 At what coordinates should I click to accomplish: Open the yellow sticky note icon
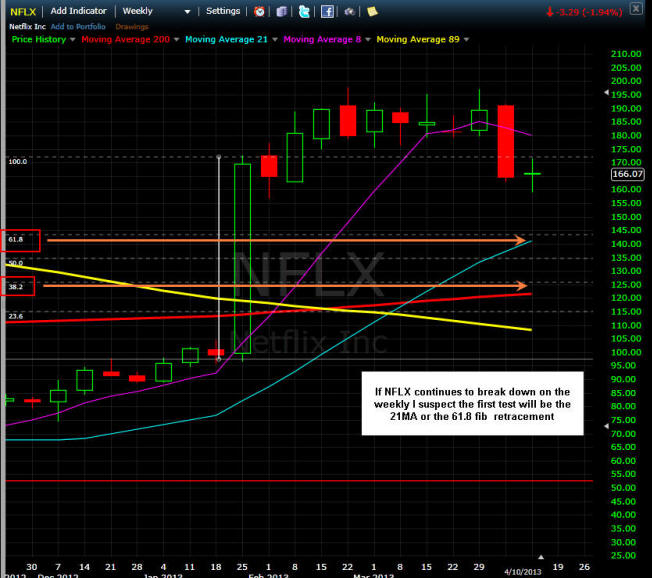click(372, 11)
